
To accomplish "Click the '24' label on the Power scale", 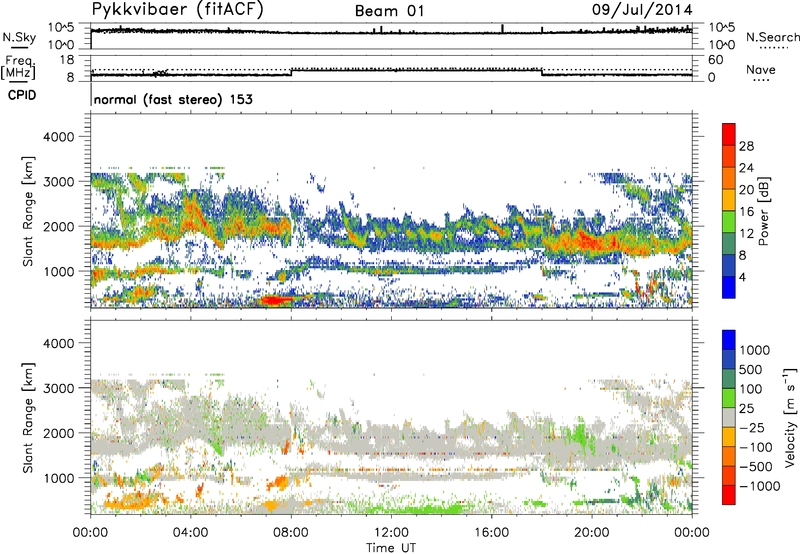I will coord(746,168).
